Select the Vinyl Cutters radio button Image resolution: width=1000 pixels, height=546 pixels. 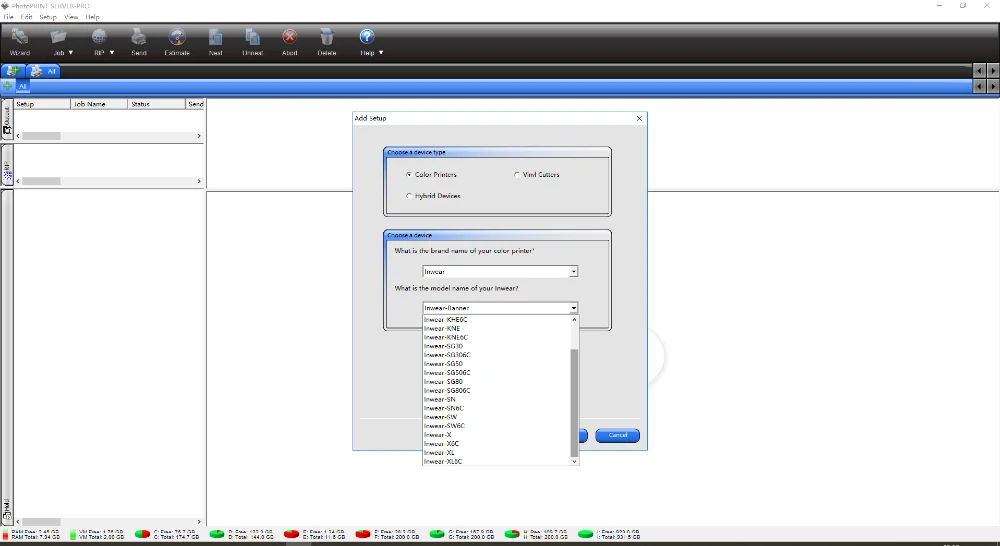click(x=517, y=175)
